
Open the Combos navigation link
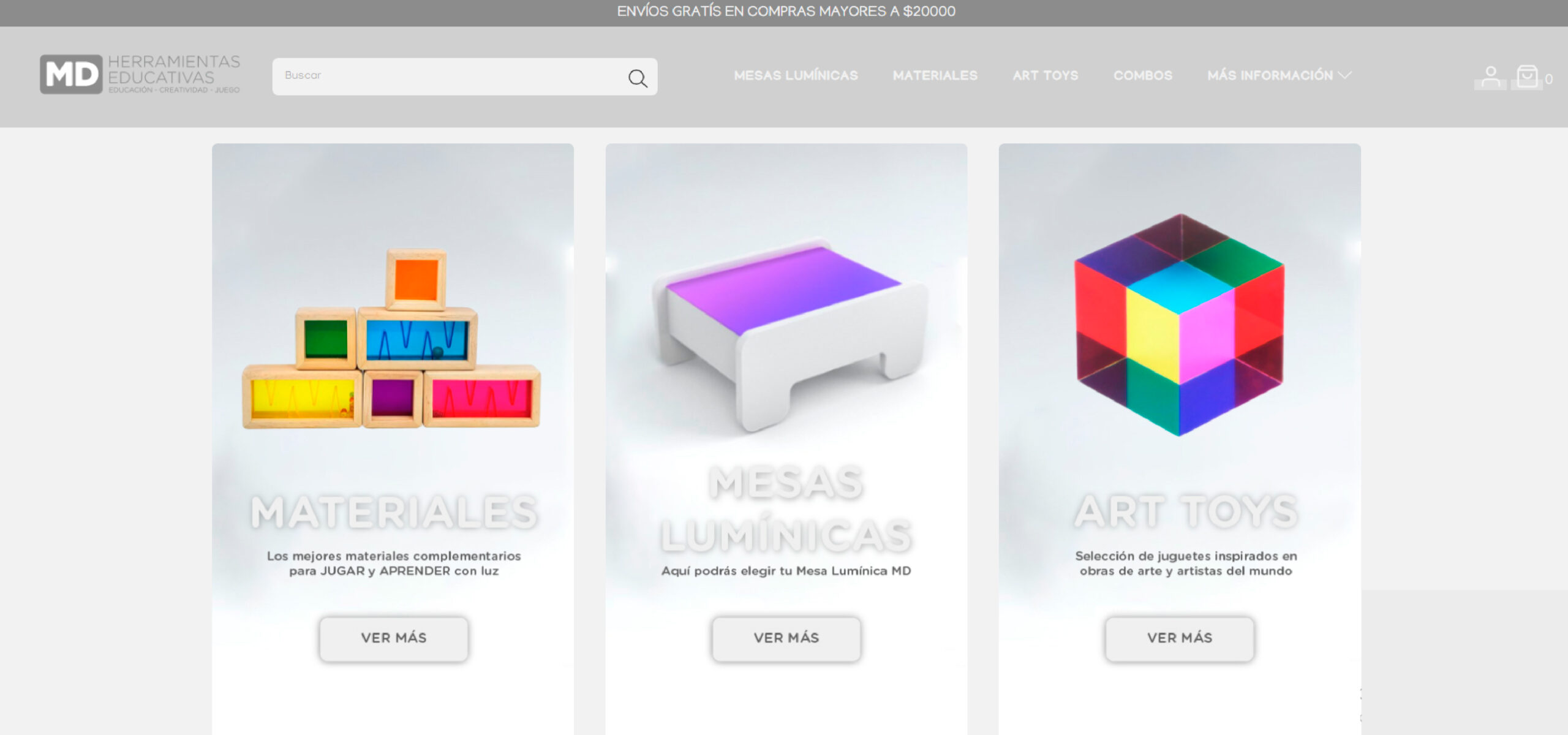pos(1142,75)
